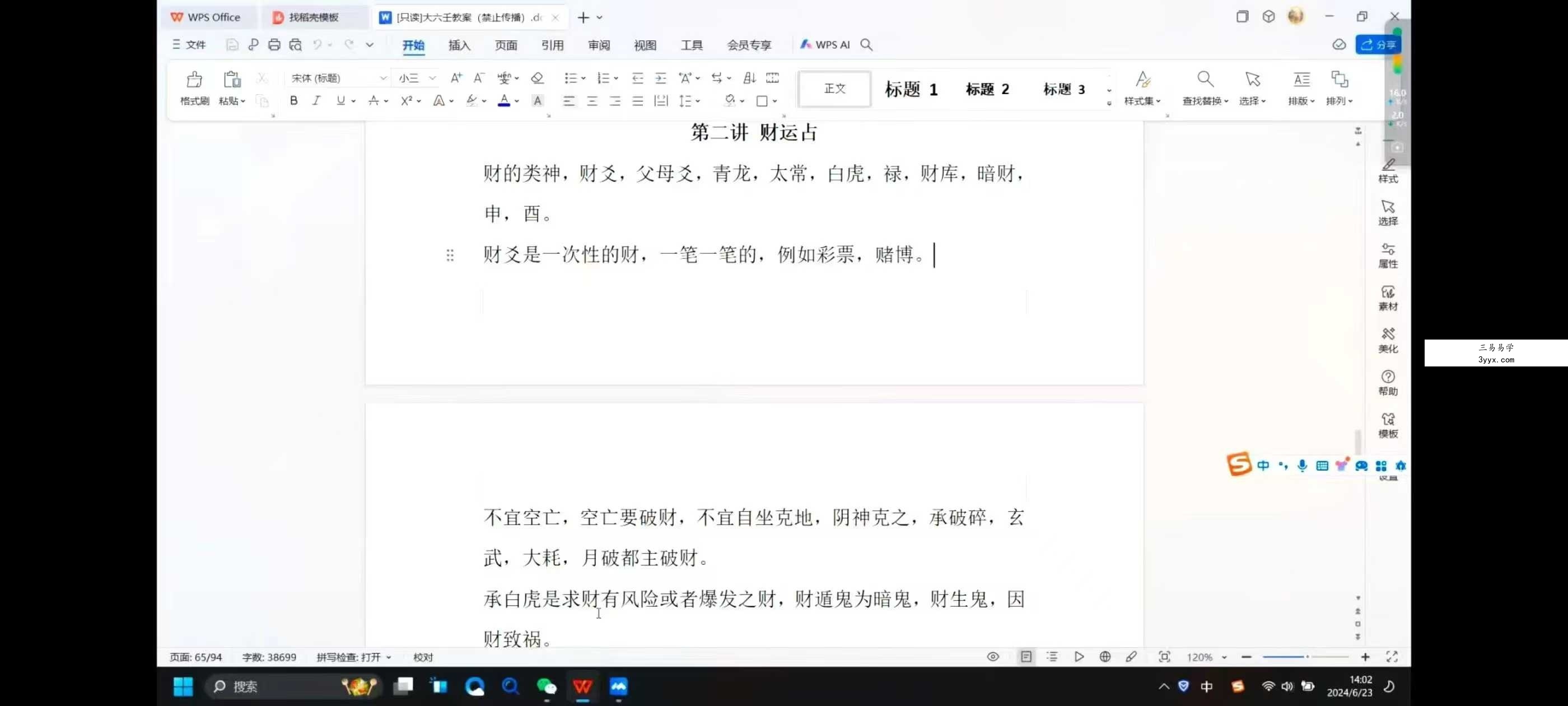Justify the paragraph text

click(x=637, y=101)
